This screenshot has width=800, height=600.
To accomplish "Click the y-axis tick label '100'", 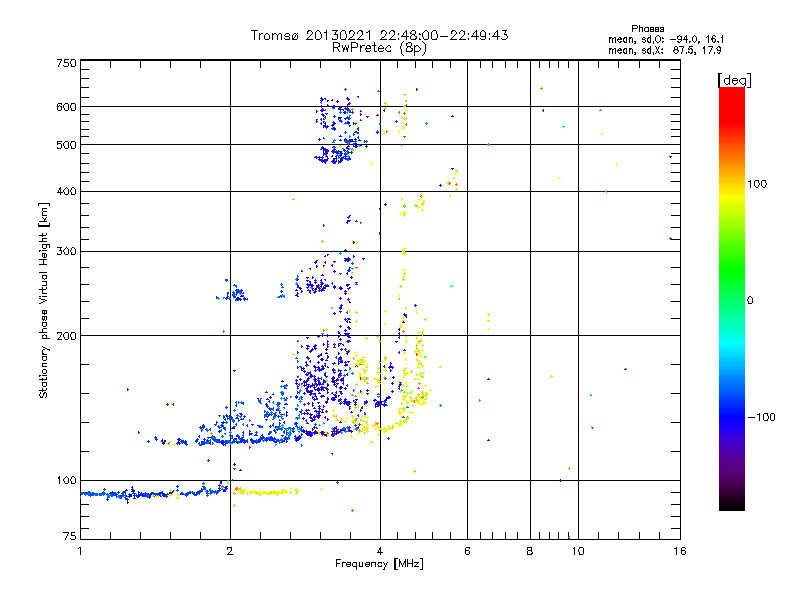I will [x=66, y=481].
